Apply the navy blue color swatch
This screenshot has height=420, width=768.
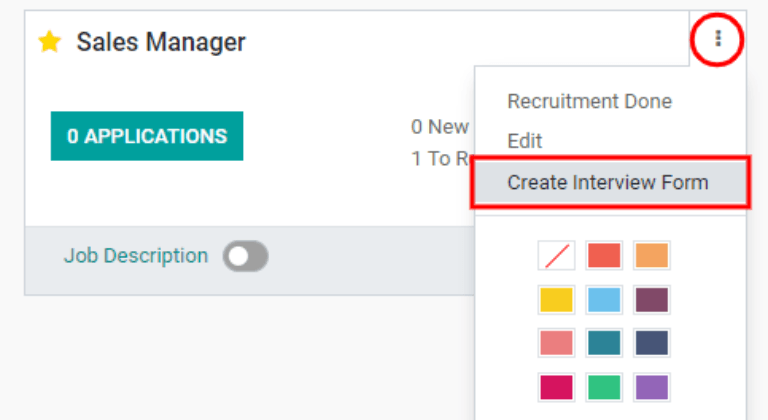pyautogui.click(x=651, y=343)
